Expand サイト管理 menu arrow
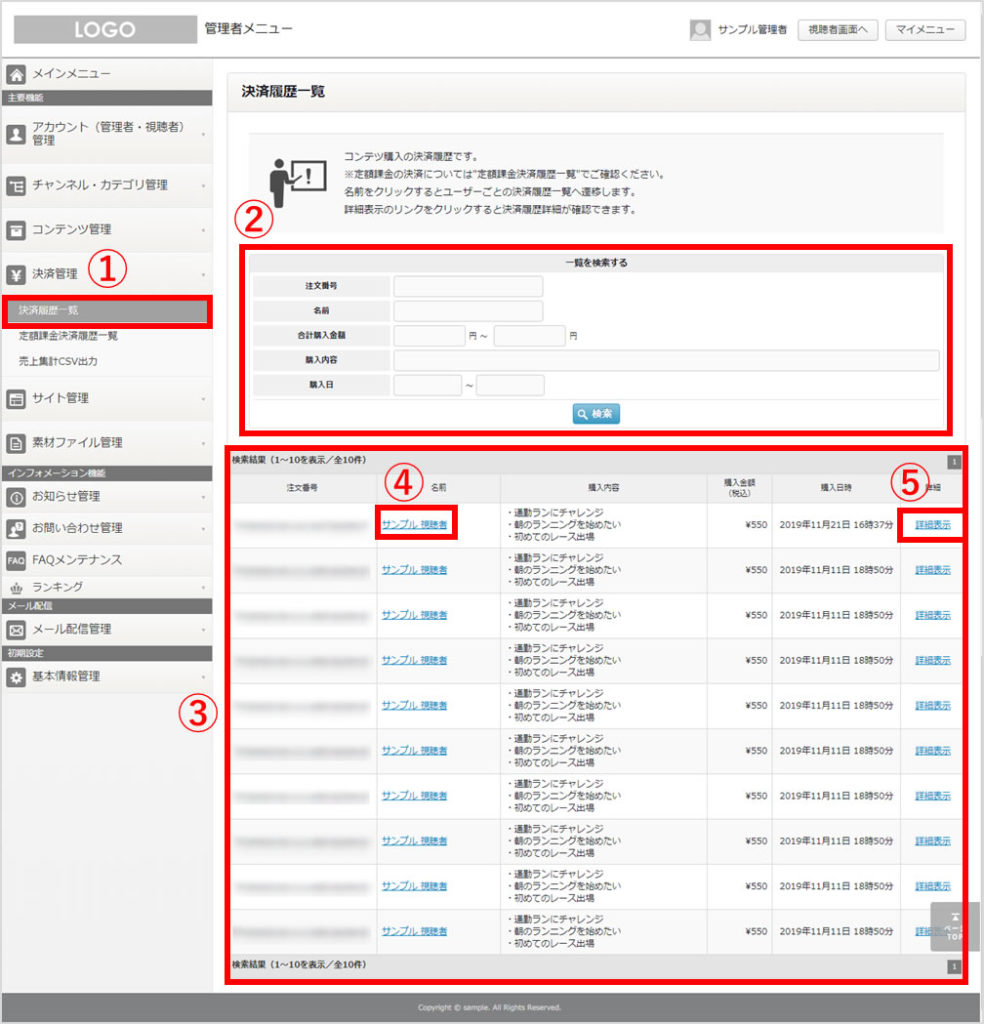 (x=204, y=398)
